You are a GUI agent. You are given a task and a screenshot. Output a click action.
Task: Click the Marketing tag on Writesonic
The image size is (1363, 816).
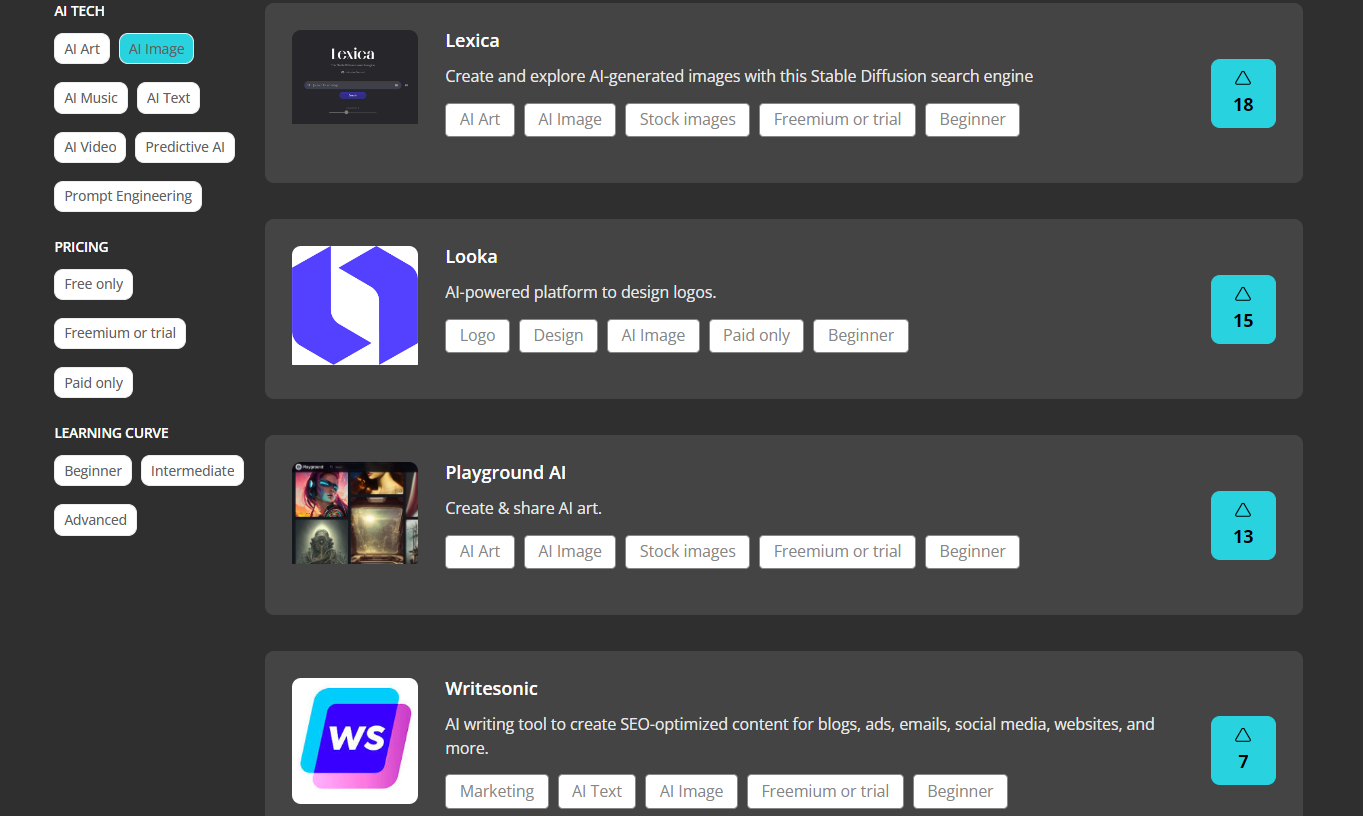click(497, 792)
